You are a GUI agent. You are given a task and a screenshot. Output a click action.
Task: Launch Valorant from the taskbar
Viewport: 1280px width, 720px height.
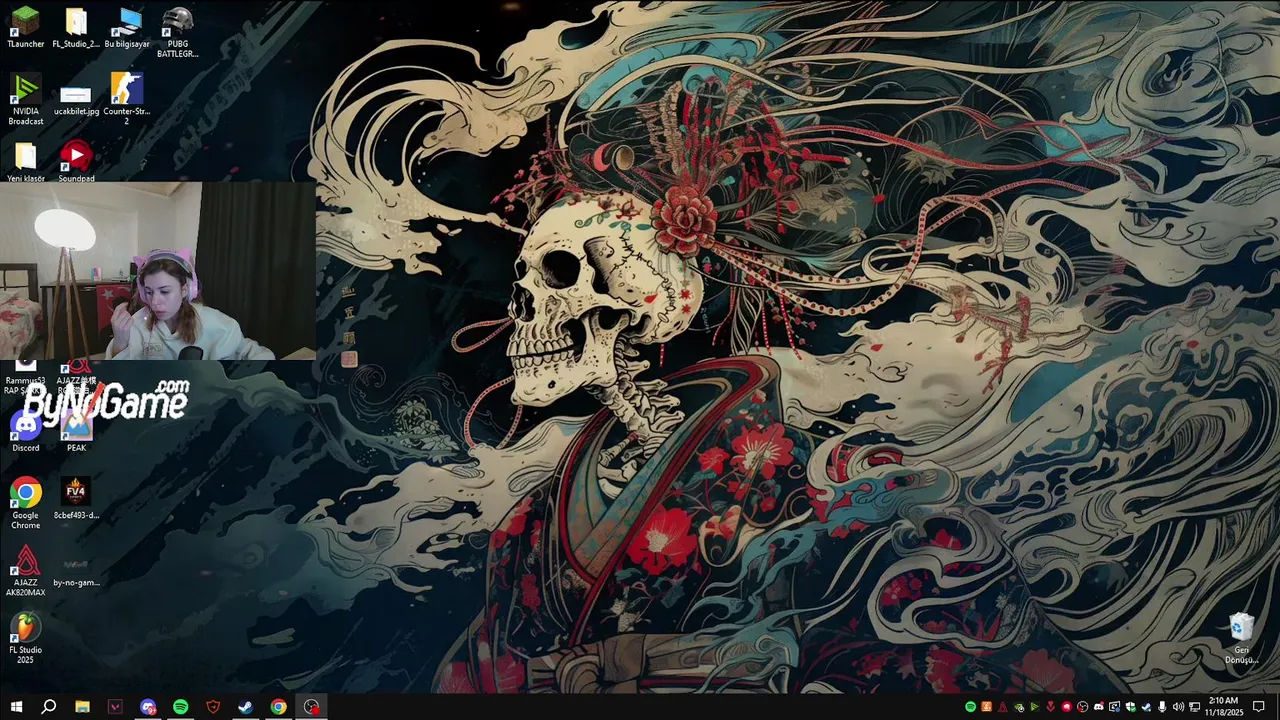(x=115, y=707)
